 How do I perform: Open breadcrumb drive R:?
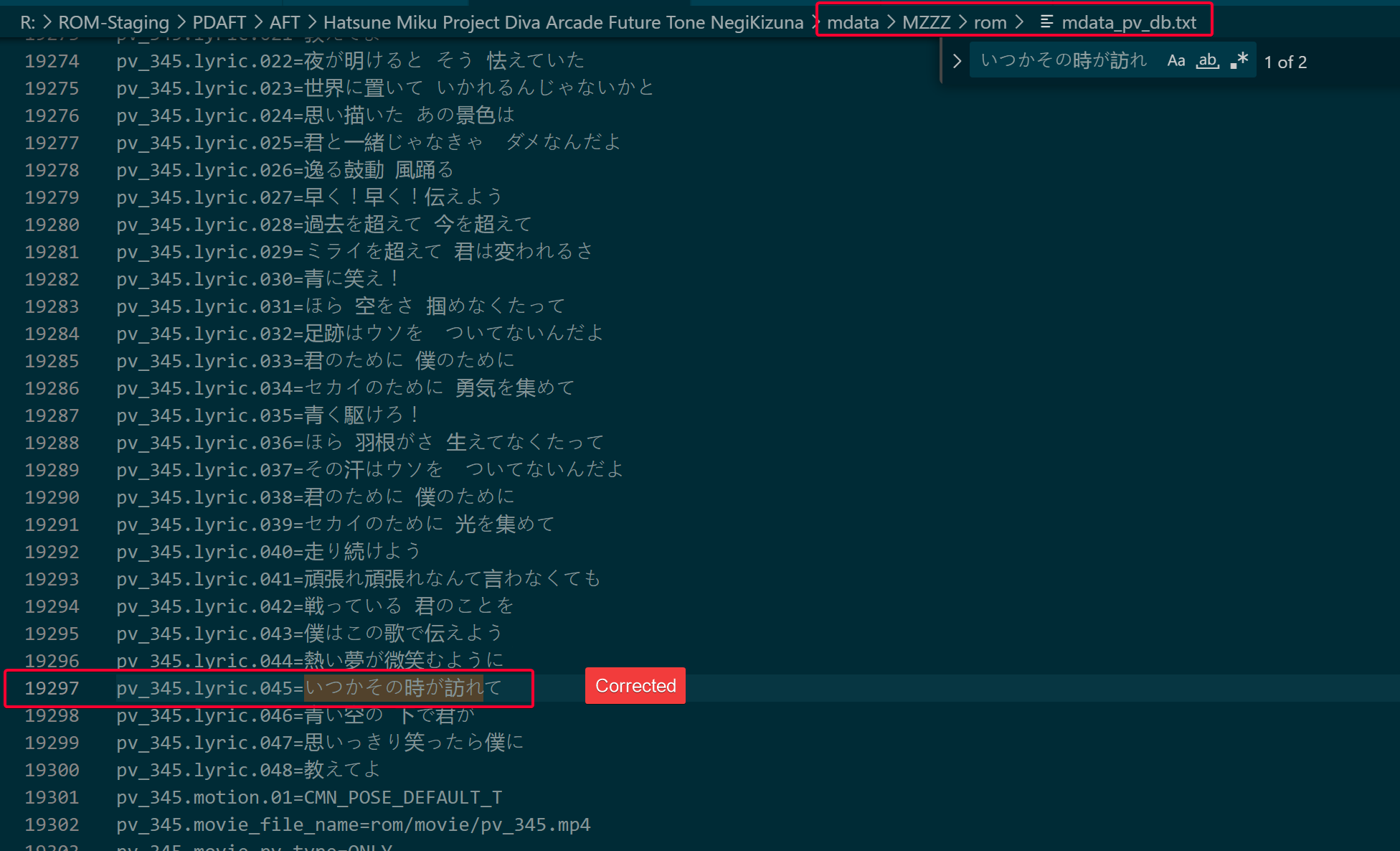pos(27,22)
